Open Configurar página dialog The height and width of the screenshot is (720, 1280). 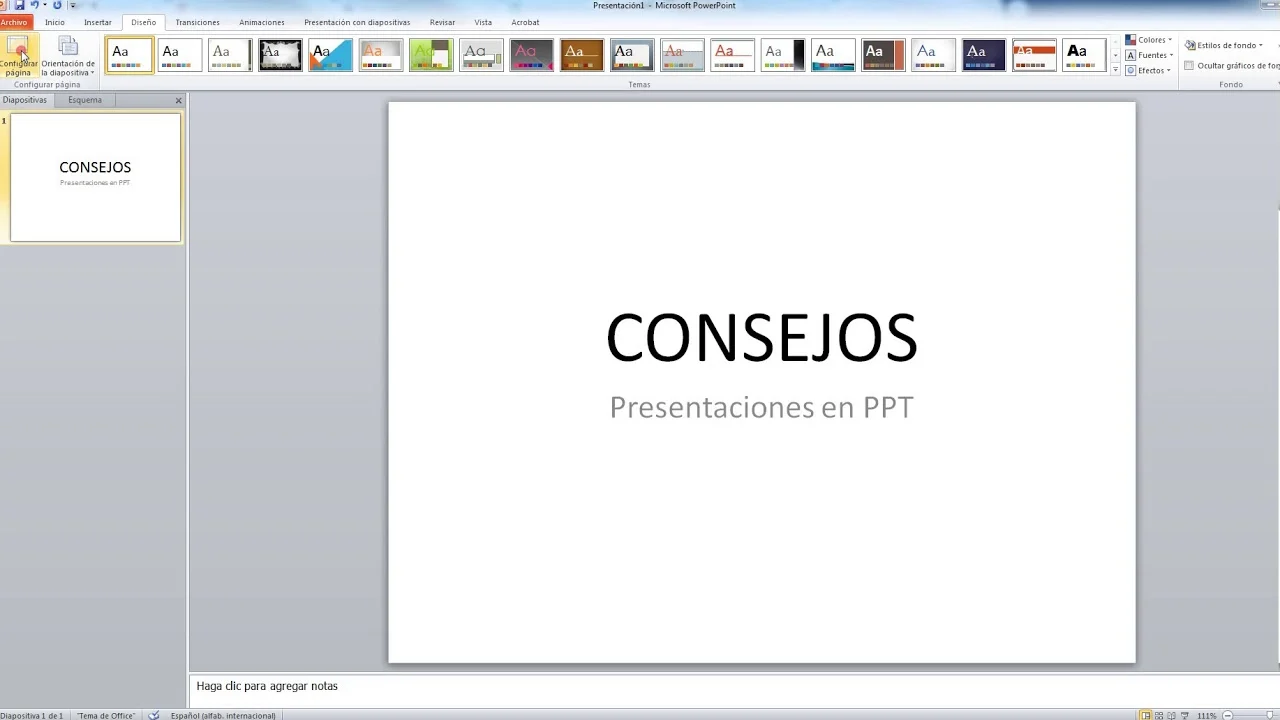18,56
